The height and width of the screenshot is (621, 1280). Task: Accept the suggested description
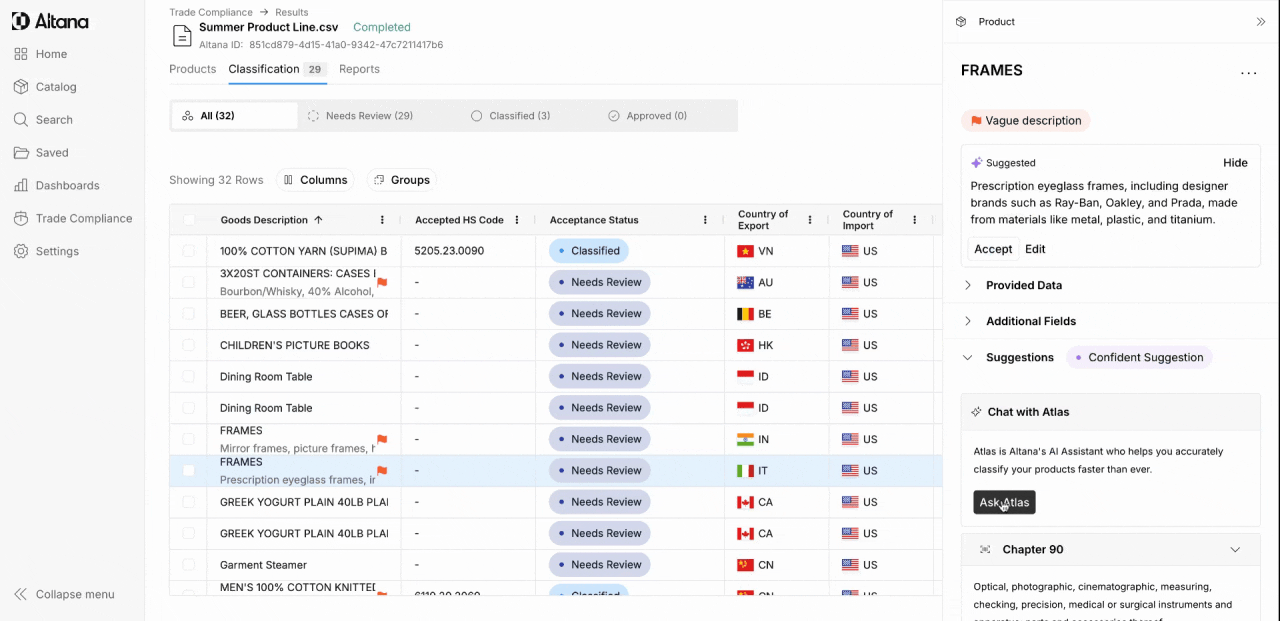pyautogui.click(x=993, y=249)
